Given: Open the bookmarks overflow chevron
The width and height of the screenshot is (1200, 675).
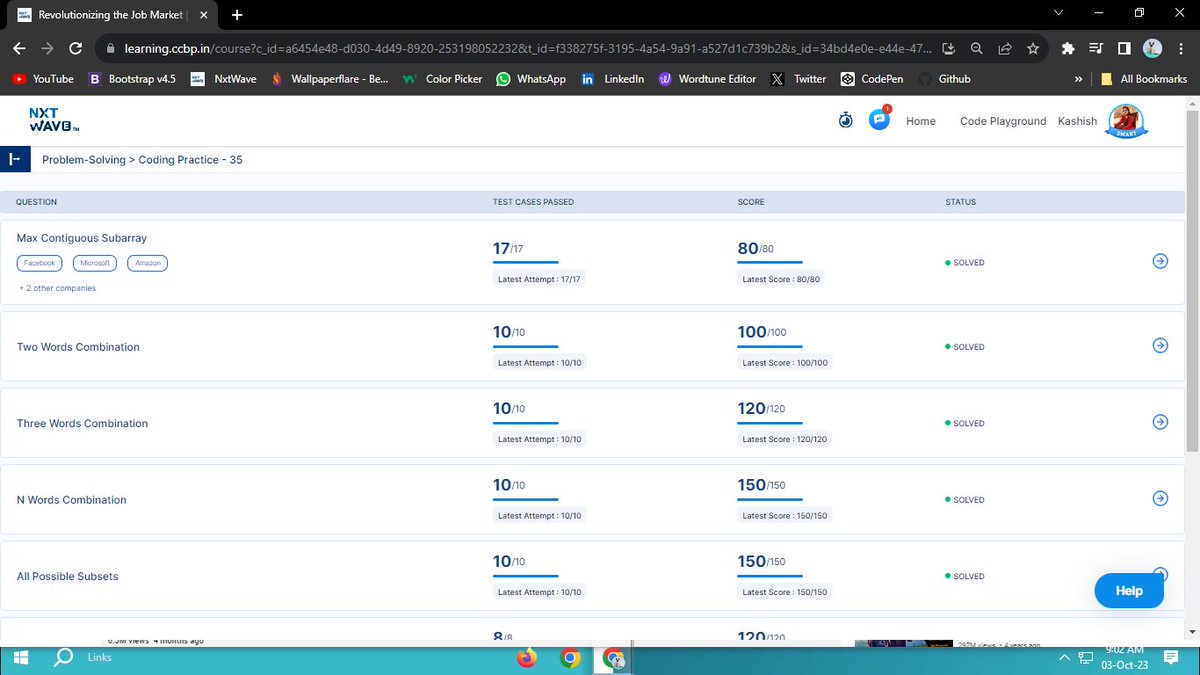Looking at the screenshot, I should (x=1078, y=78).
